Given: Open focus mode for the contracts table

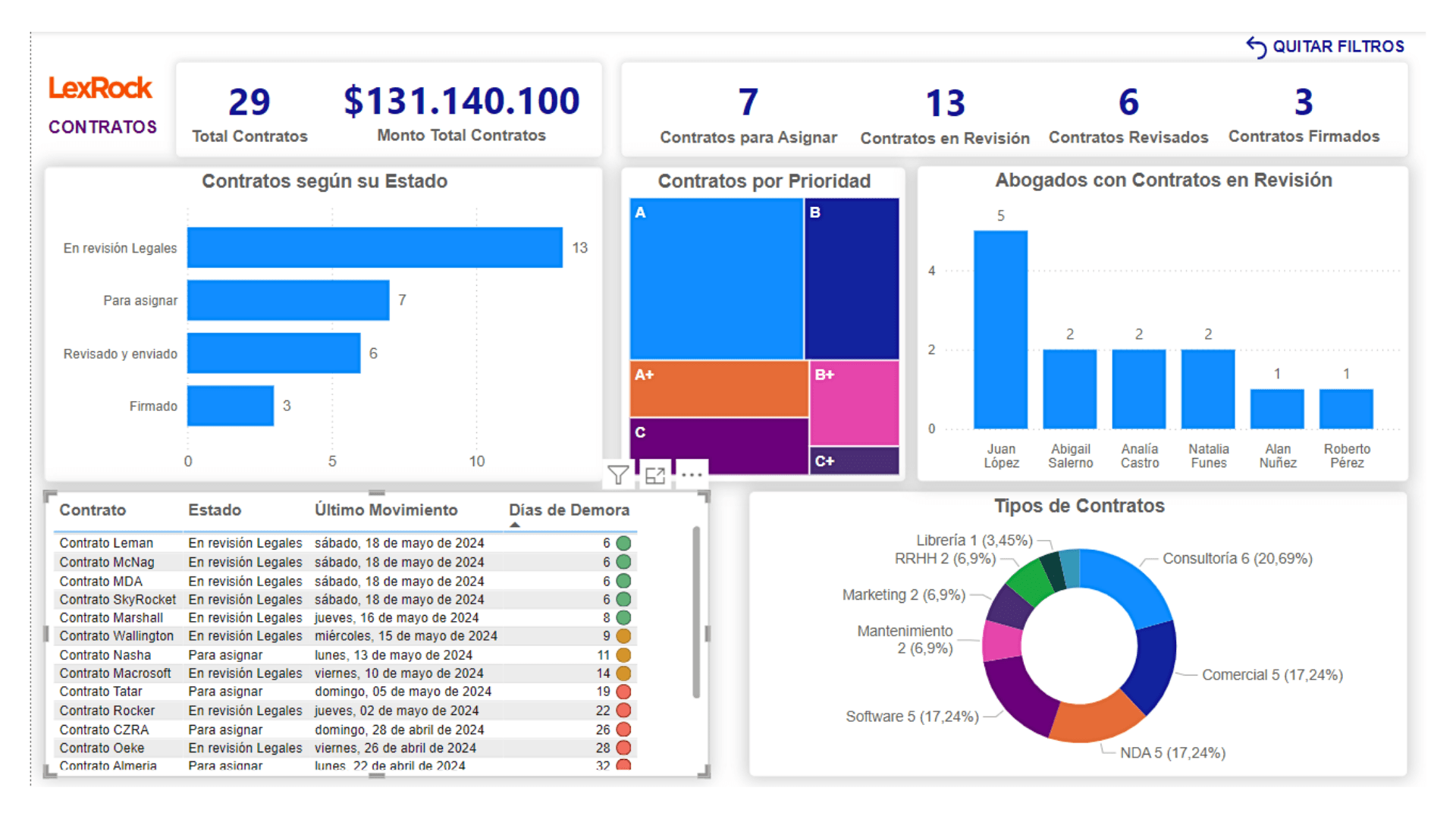Looking at the screenshot, I should (x=654, y=475).
